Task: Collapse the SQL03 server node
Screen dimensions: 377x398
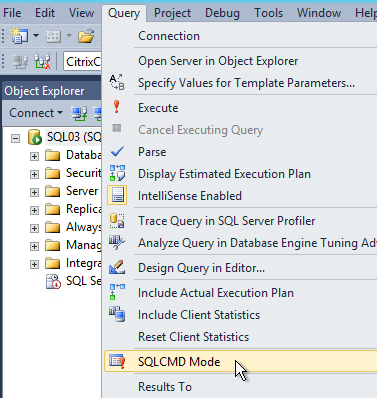Action: point(15,138)
